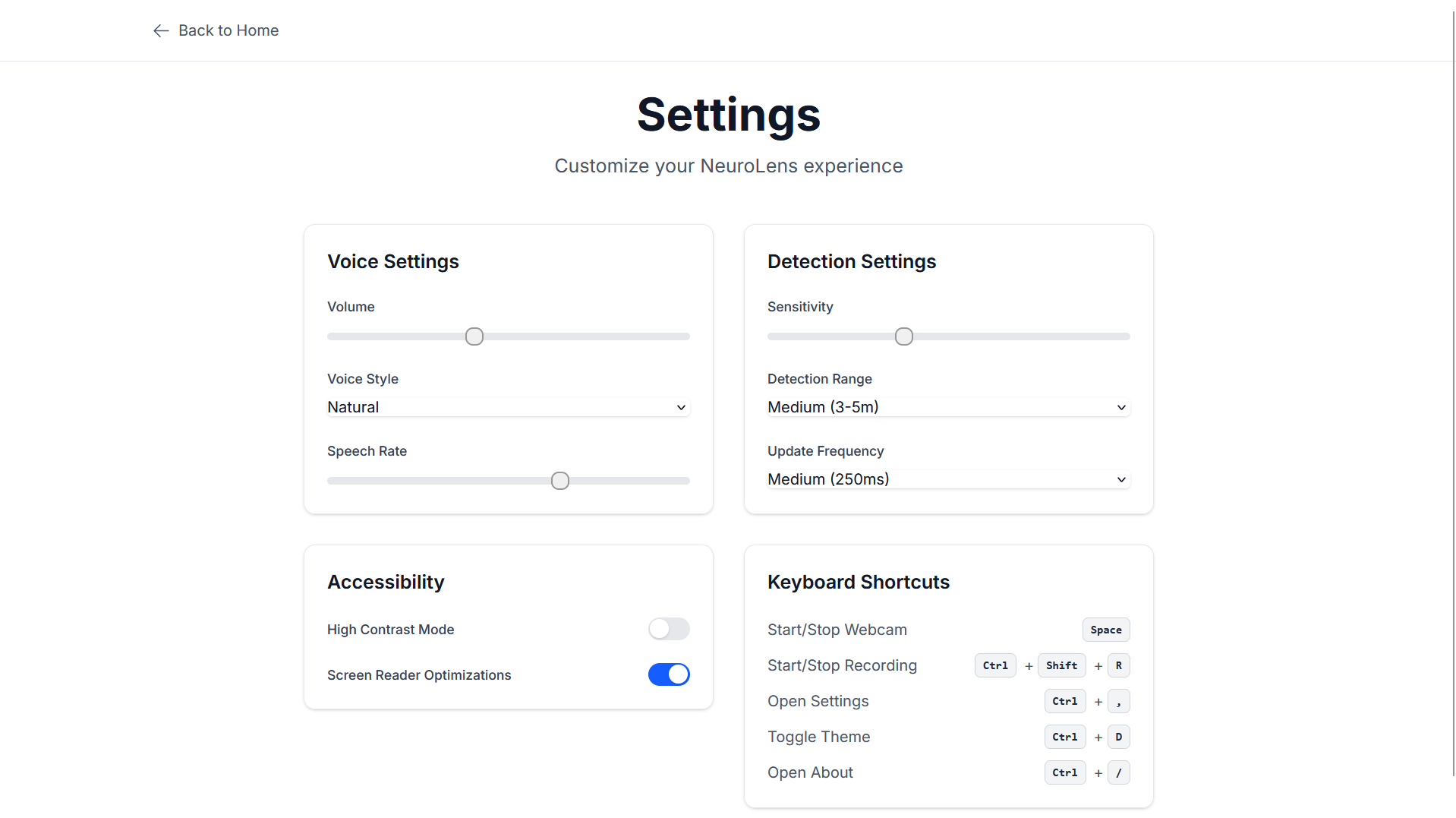Viewport: 1456px width, 818px height.
Task: Click the R key badge
Action: (1118, 665)
